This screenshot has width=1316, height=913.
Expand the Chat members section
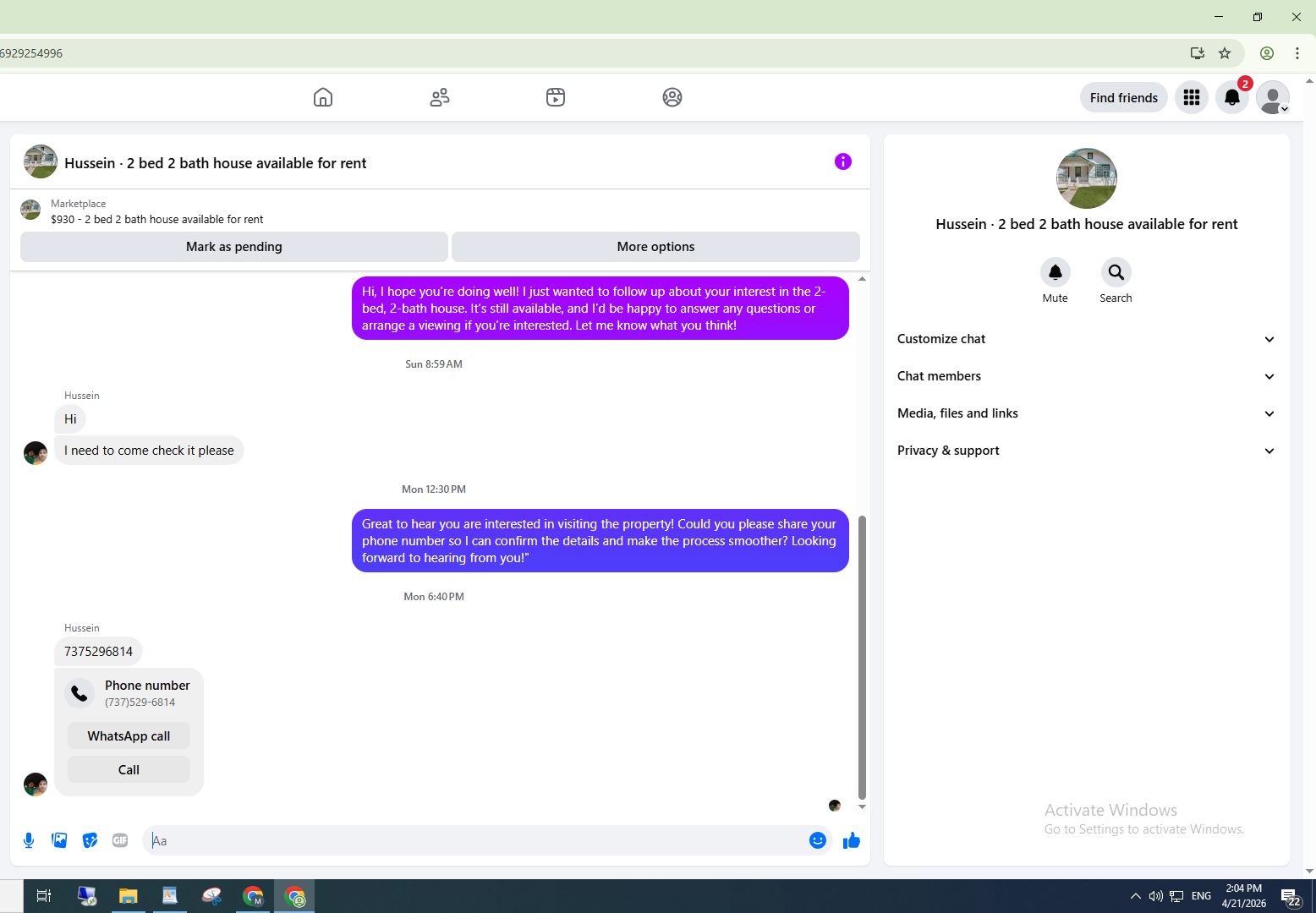tap(1087, 376)
